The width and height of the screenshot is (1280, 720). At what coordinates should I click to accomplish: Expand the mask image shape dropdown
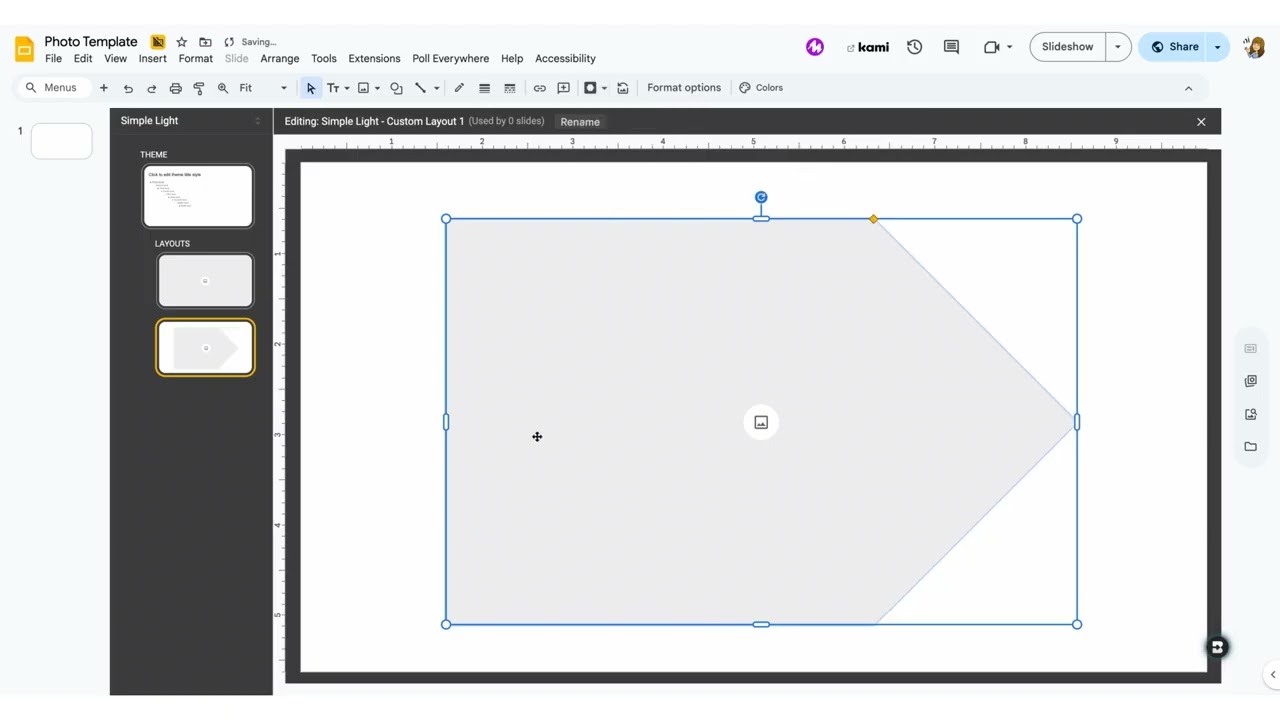point(604,88)
